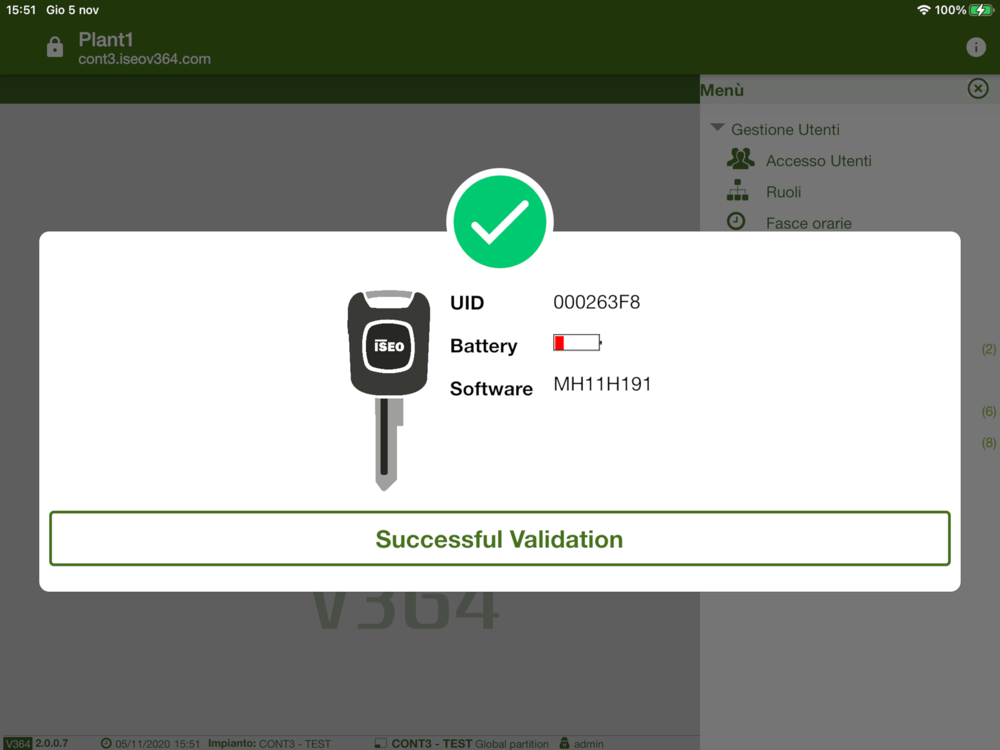This screenshot has height=750, width=1000.
Task: Click the (2) count in menu
Action: [x=989, y=349]
